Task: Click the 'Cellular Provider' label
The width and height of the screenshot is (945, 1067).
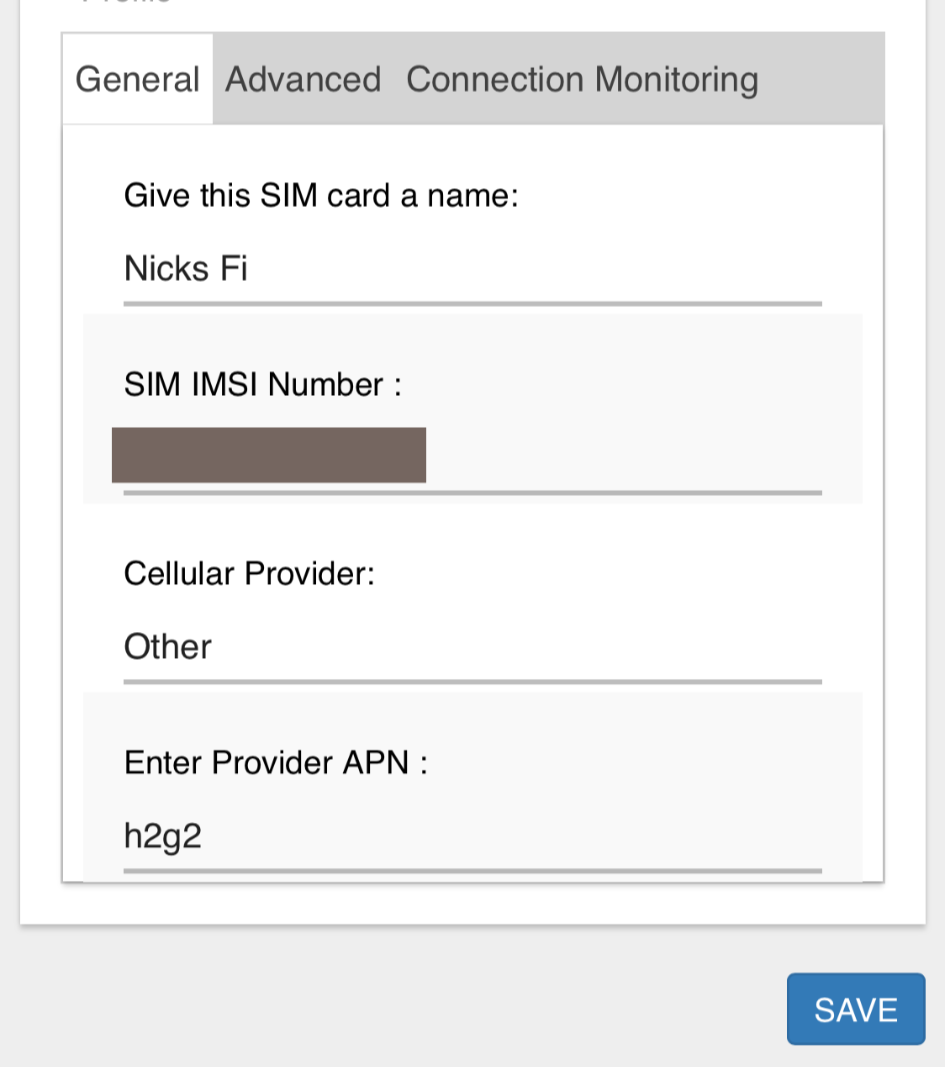Action: click(249, 574)
